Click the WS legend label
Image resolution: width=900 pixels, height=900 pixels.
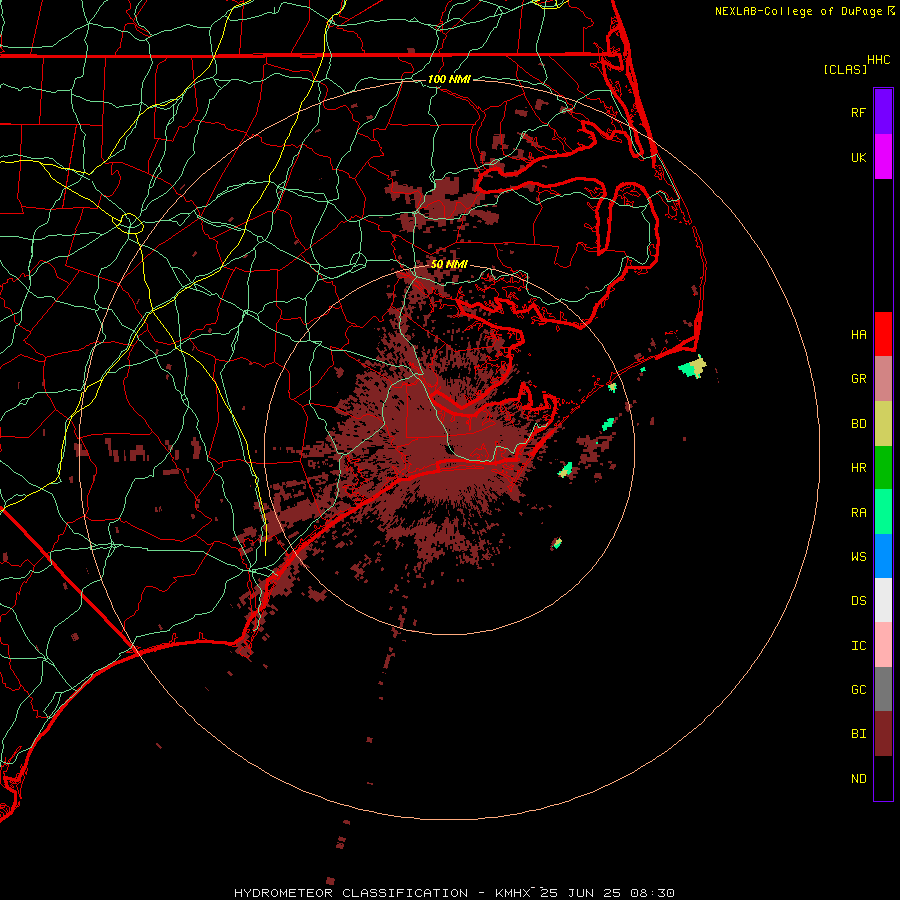858,557
